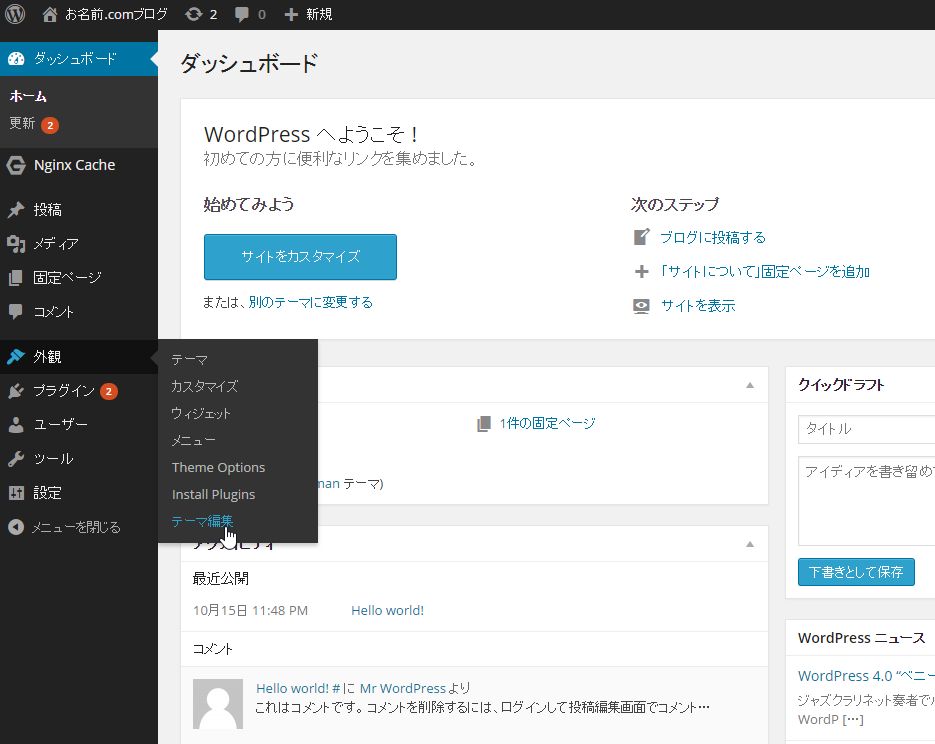Open Theme Options in the submenu
This screenshot has height=744, width=935.
[x=218, y=467]
